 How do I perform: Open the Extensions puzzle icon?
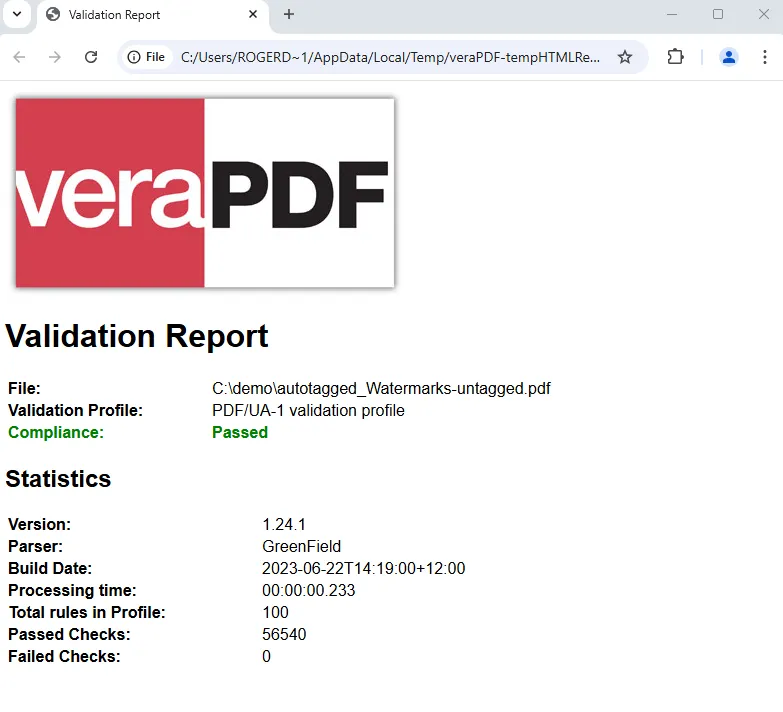tap(675, 57)
